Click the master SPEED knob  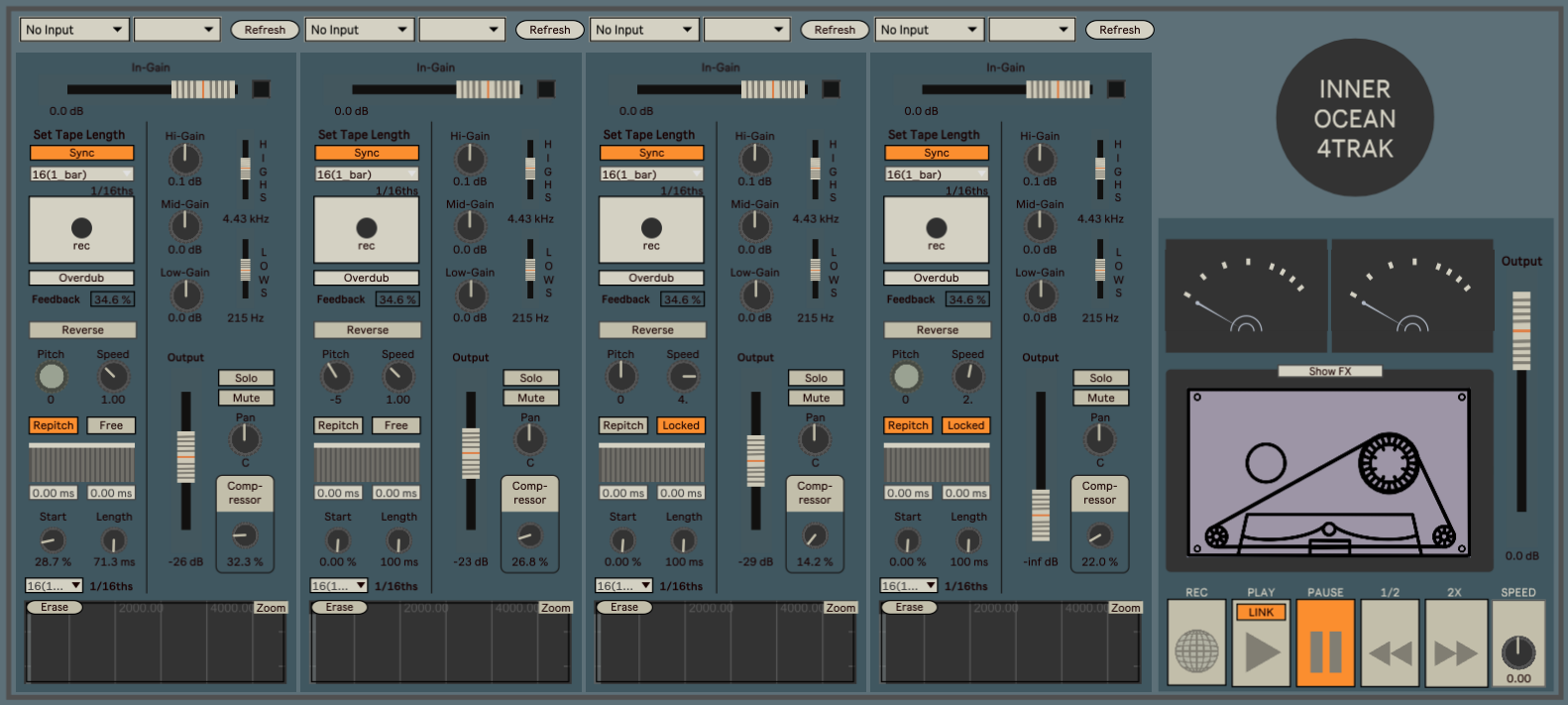(1518, 651)
